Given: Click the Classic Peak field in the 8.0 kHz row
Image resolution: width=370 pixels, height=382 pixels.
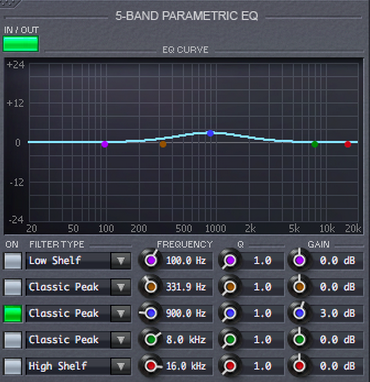Looking at the screenshot, I should pos(68,340).
